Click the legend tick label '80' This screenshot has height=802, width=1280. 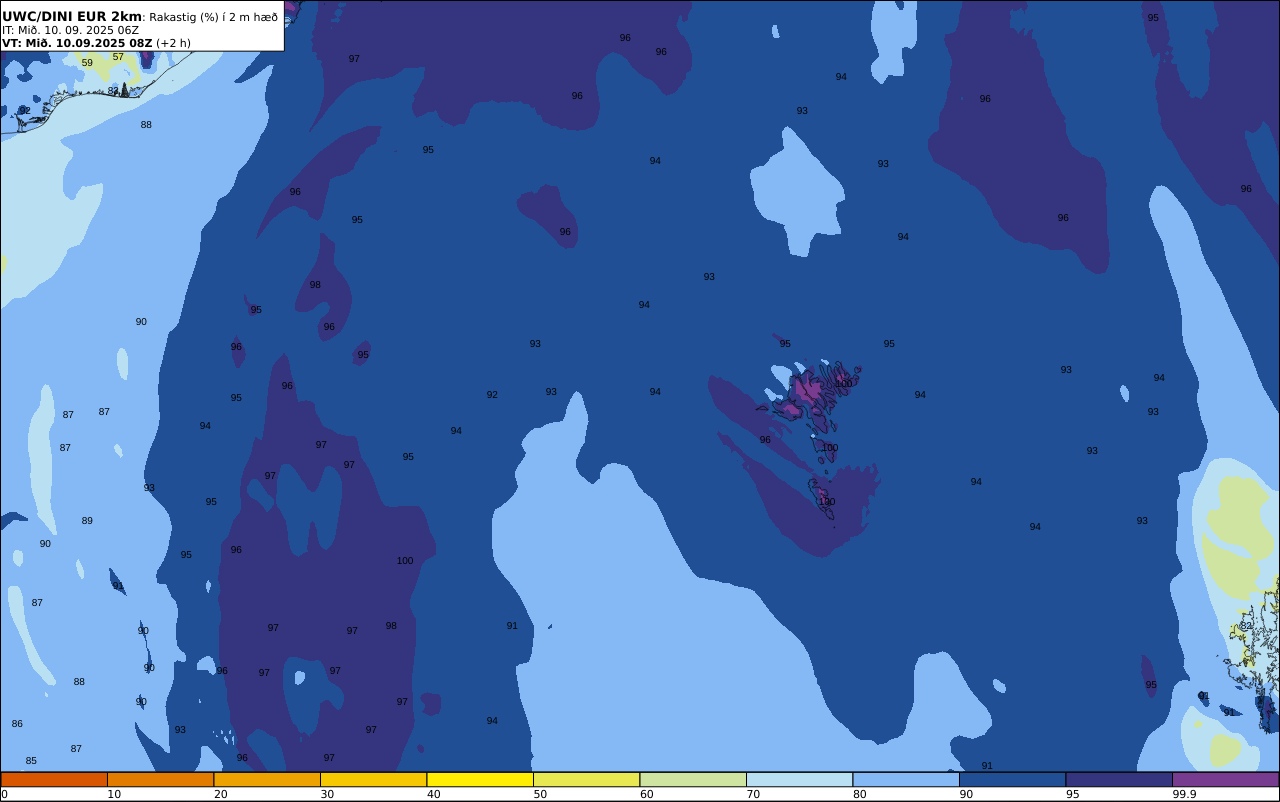click(859, 794)
